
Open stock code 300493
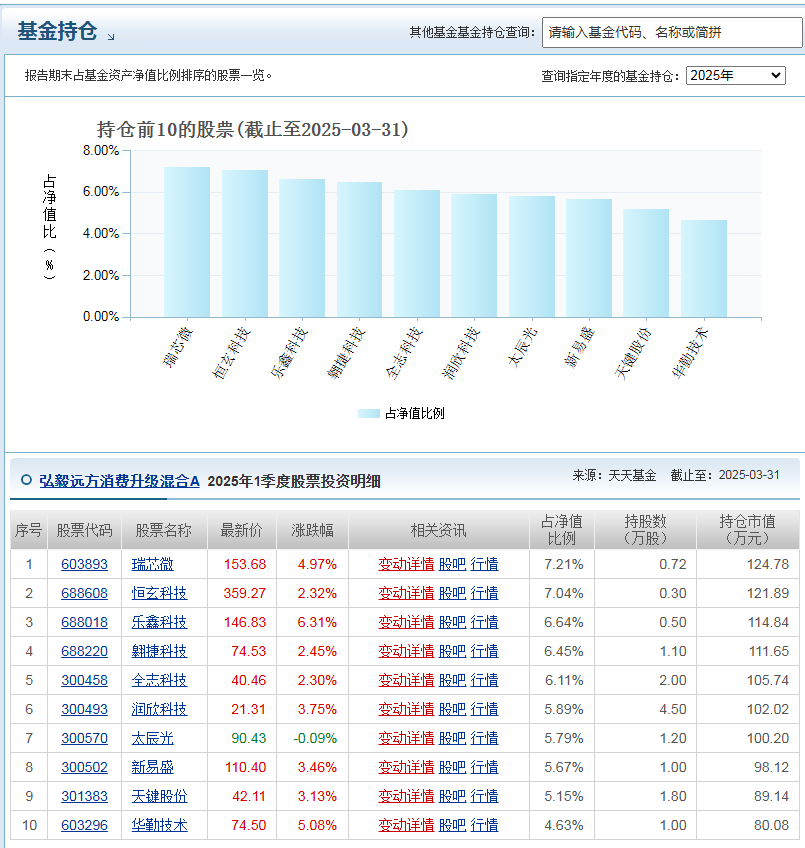(x=84, y=709)
